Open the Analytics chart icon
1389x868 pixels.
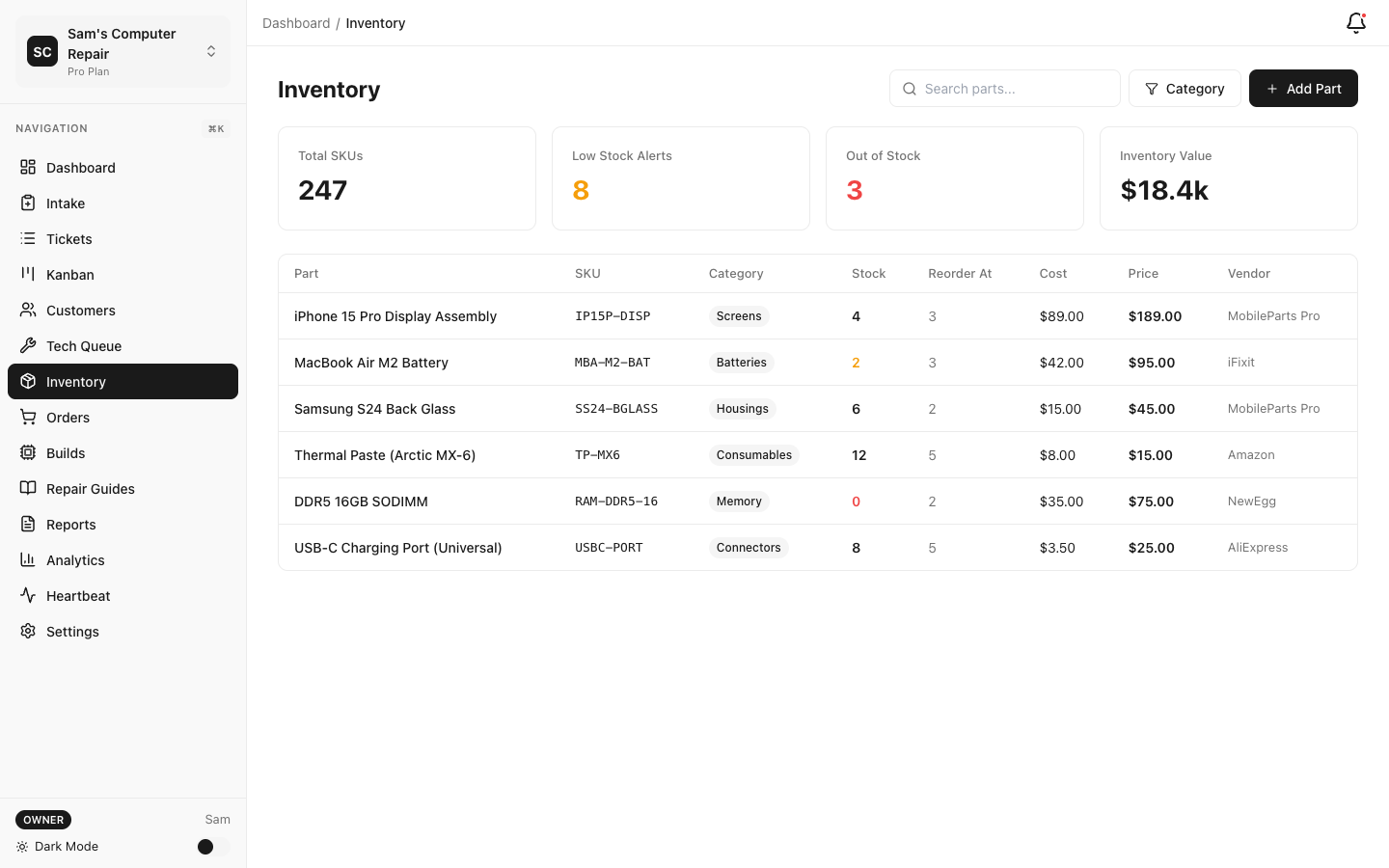(x=28, y=559)
